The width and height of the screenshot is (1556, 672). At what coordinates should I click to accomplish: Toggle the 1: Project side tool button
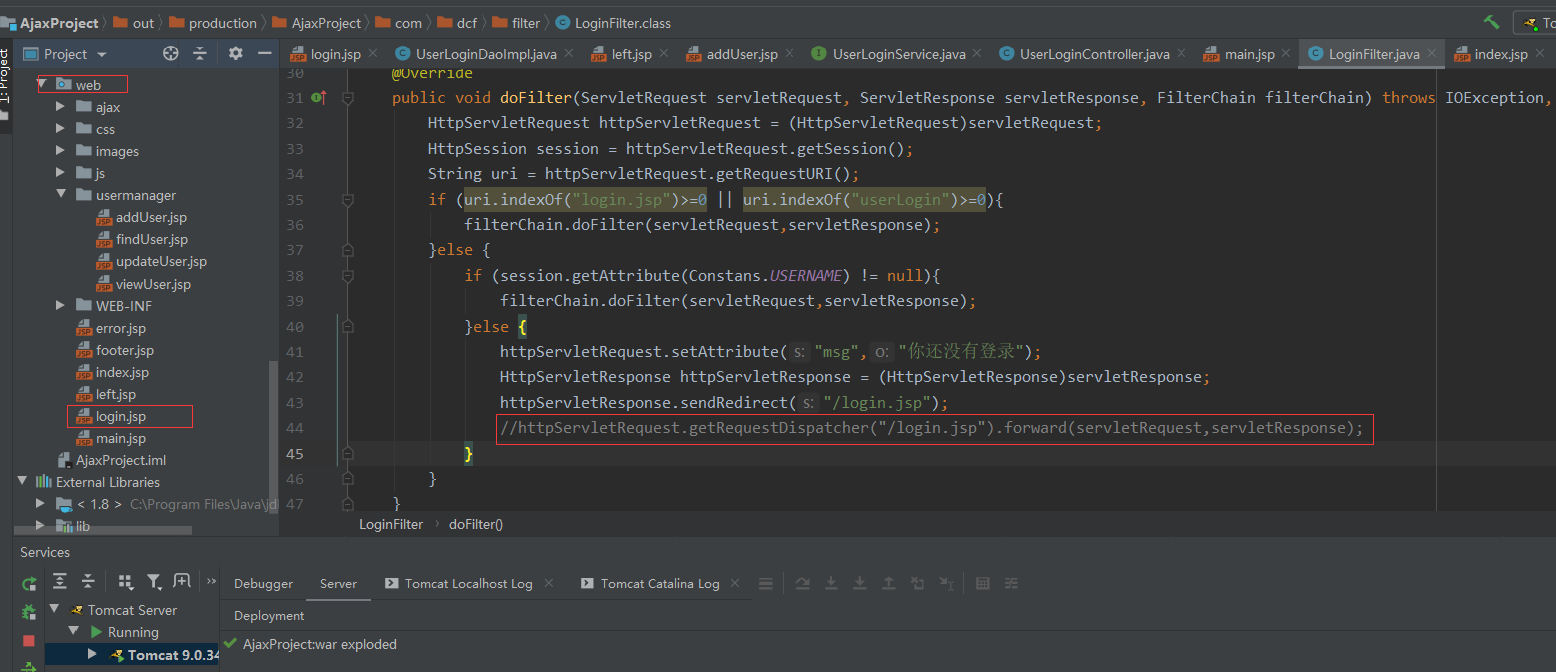coord(4,75)
